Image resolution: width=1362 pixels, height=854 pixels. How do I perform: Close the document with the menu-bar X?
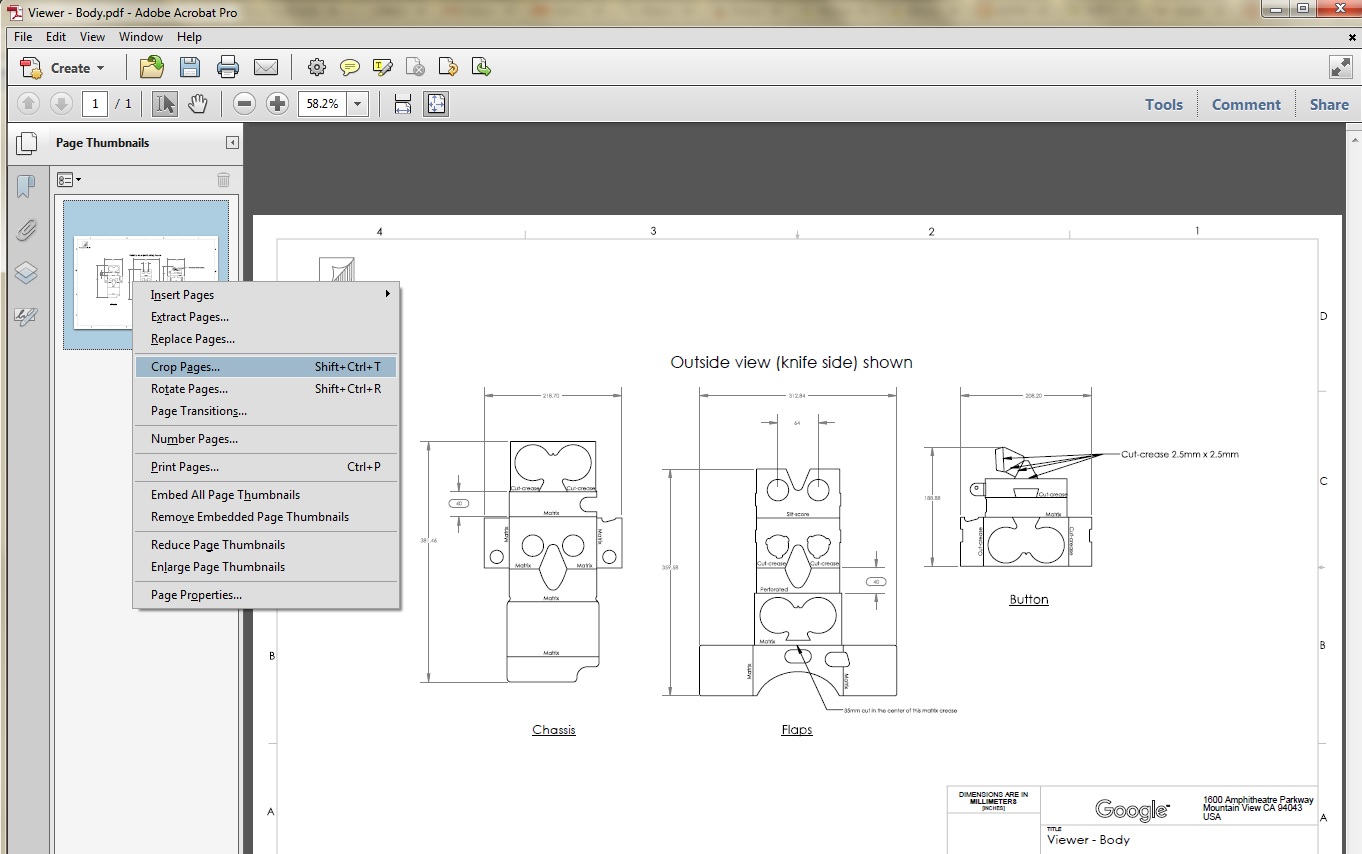point(1352,37)
